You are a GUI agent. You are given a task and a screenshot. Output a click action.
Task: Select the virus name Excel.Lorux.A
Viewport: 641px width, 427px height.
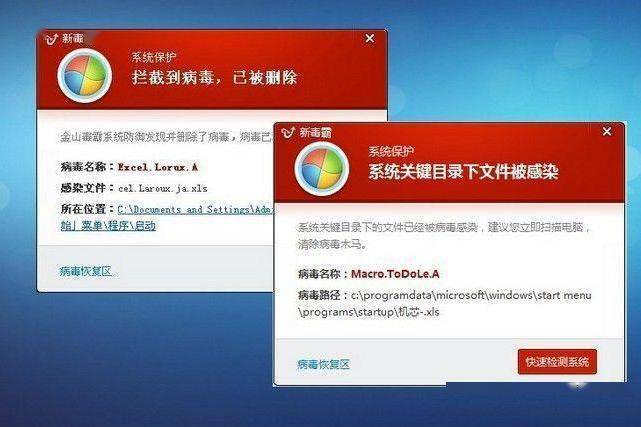tap(158, 167)
